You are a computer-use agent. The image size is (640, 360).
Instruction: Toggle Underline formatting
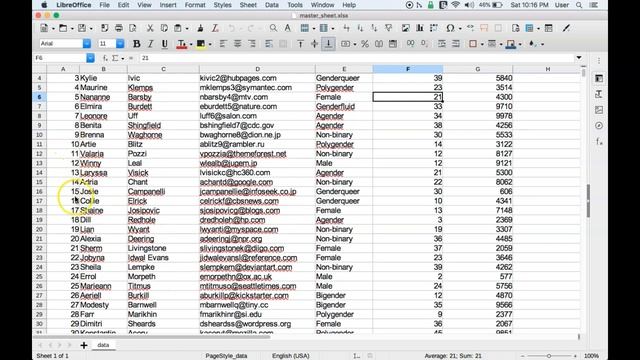click(164, 44)
